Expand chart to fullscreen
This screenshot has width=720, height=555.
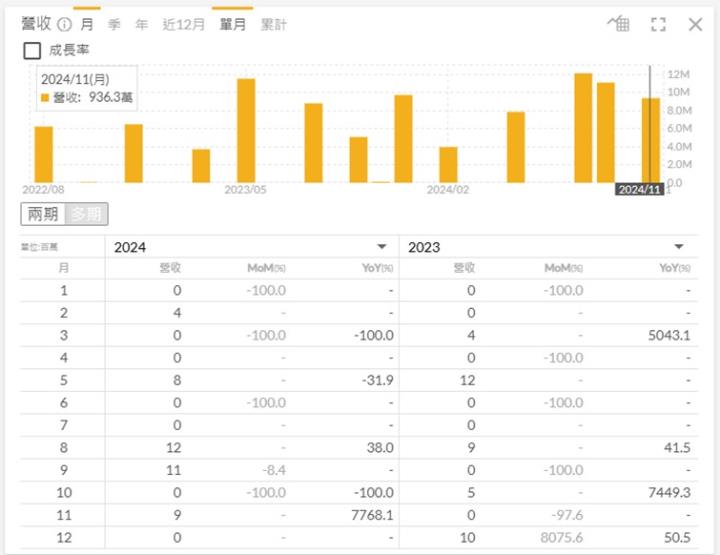[658, 25]
